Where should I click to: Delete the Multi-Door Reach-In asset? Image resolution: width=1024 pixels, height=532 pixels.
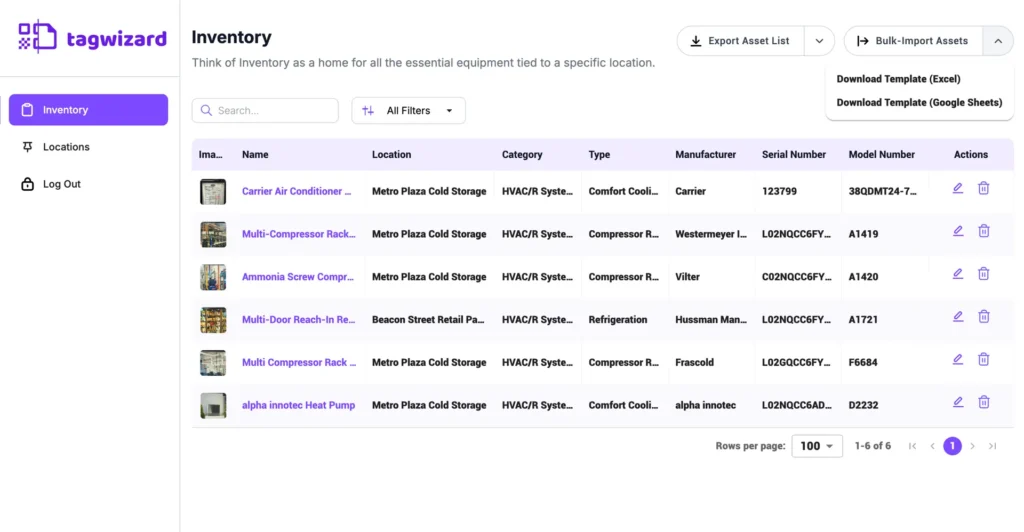coord(984,317)
